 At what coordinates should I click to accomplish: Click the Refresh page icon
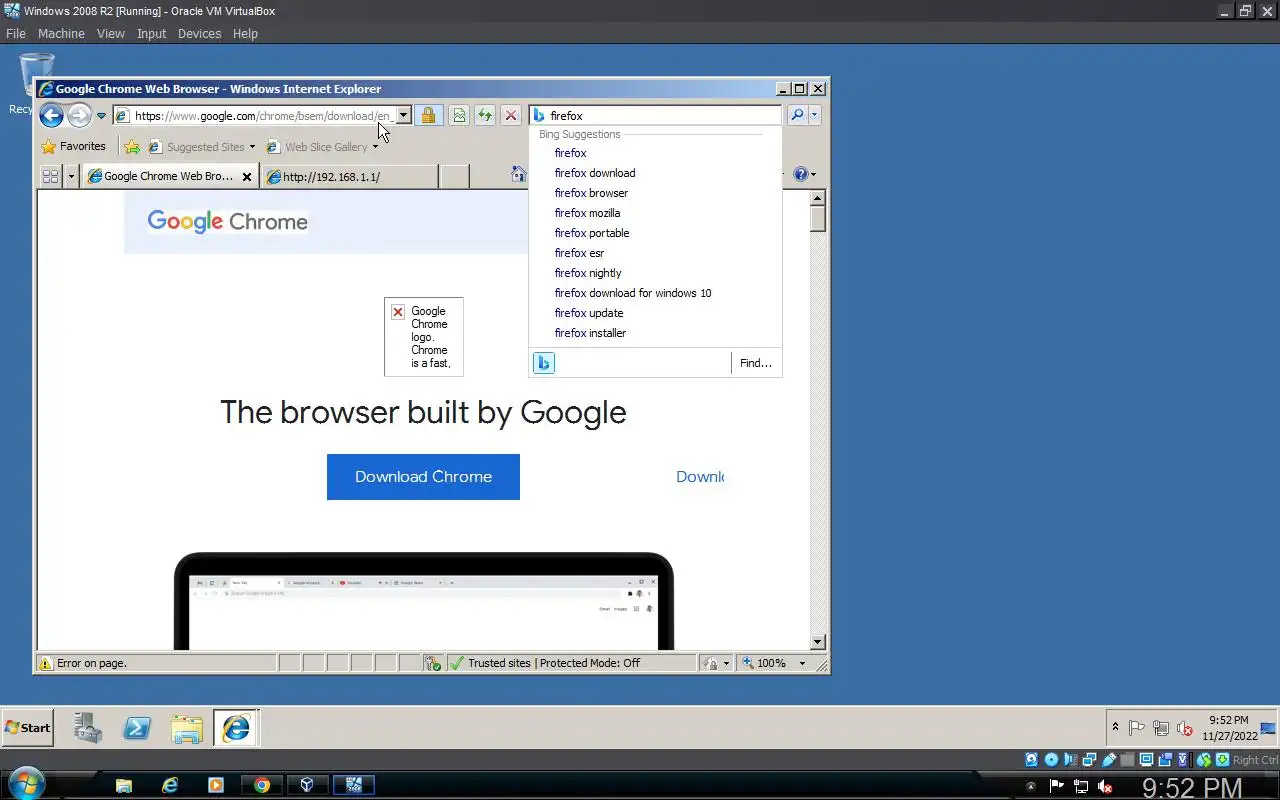pyautogui.click(x=485, y=116)
